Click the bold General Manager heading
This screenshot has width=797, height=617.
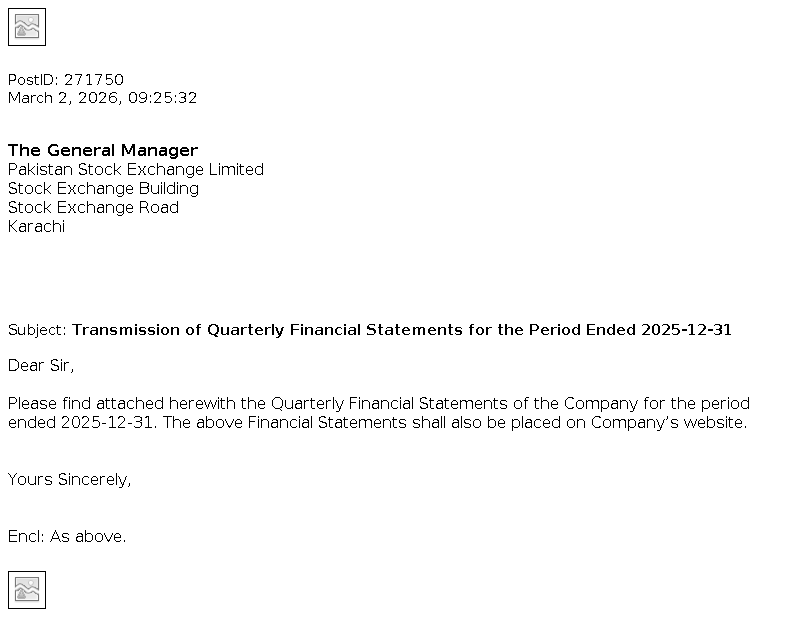103,150
